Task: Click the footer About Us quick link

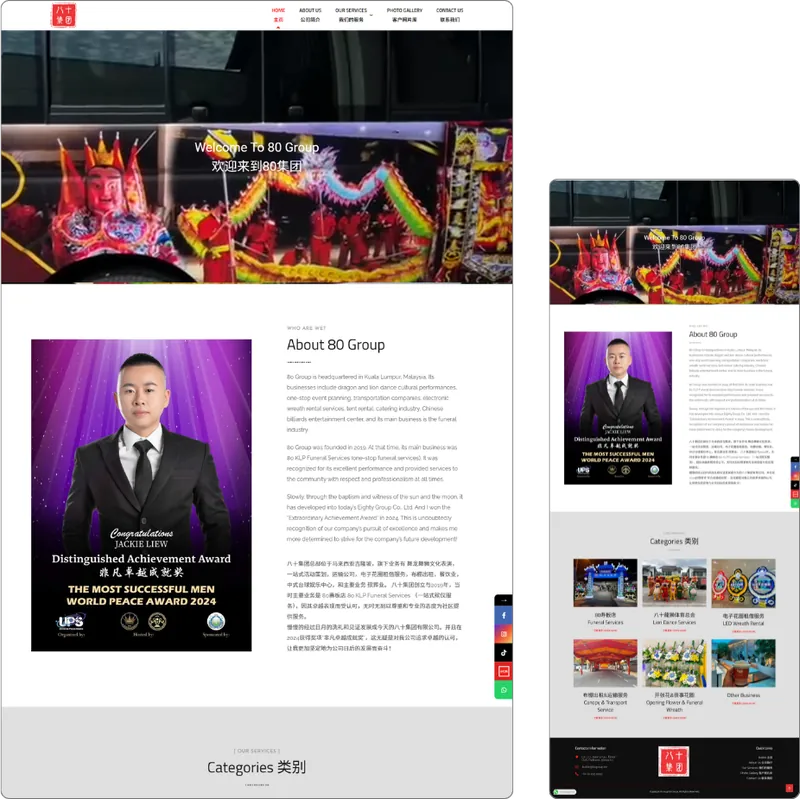Action: [760, 763]
